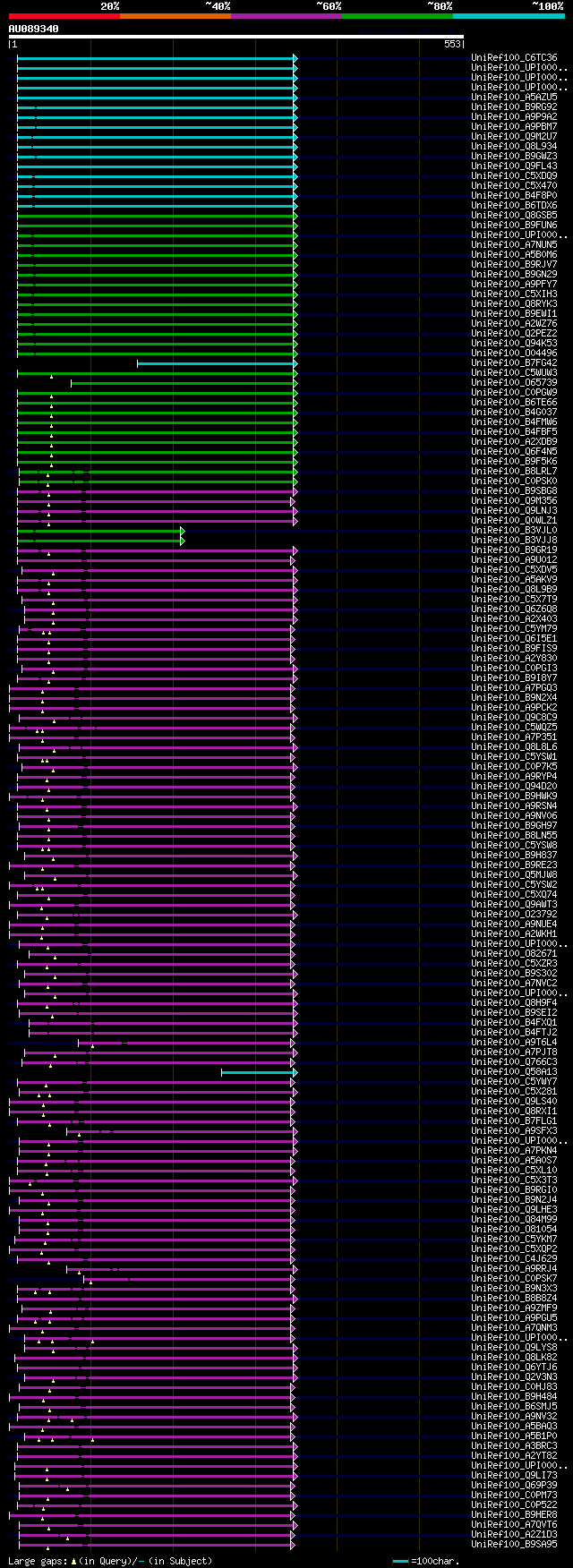Select the UniRef100_B6TE66 entry

coord(514,403)
